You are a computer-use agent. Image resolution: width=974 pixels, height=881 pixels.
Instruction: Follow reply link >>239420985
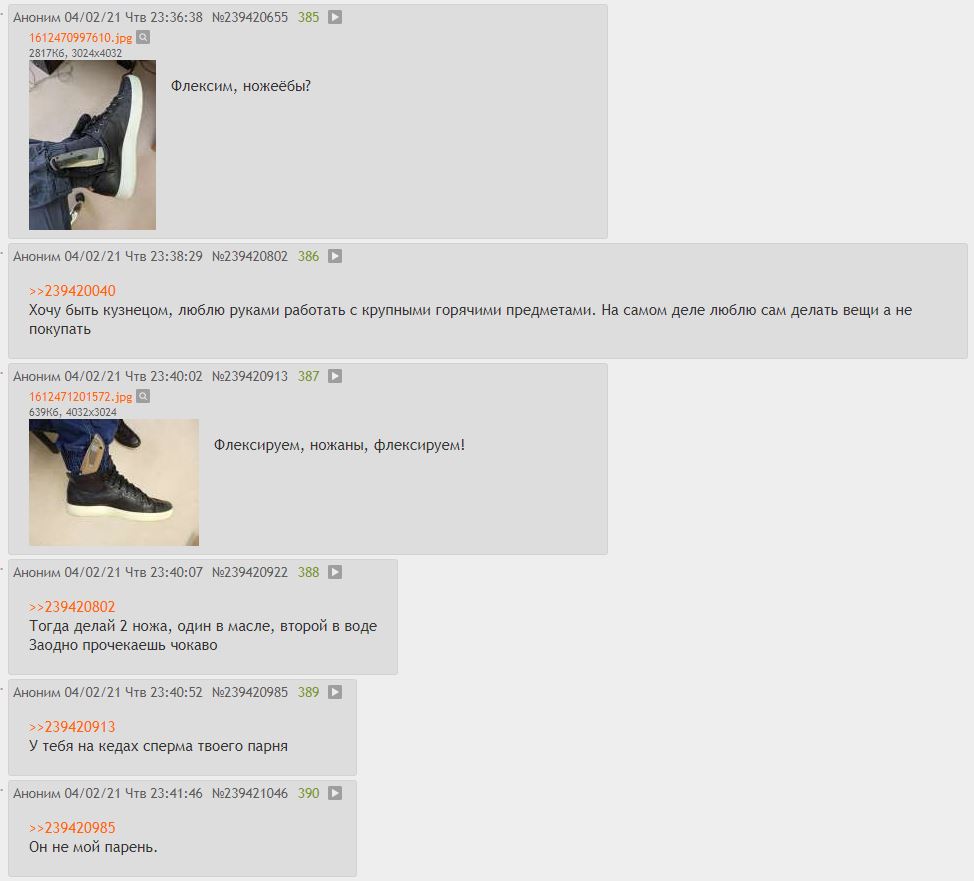72,828
